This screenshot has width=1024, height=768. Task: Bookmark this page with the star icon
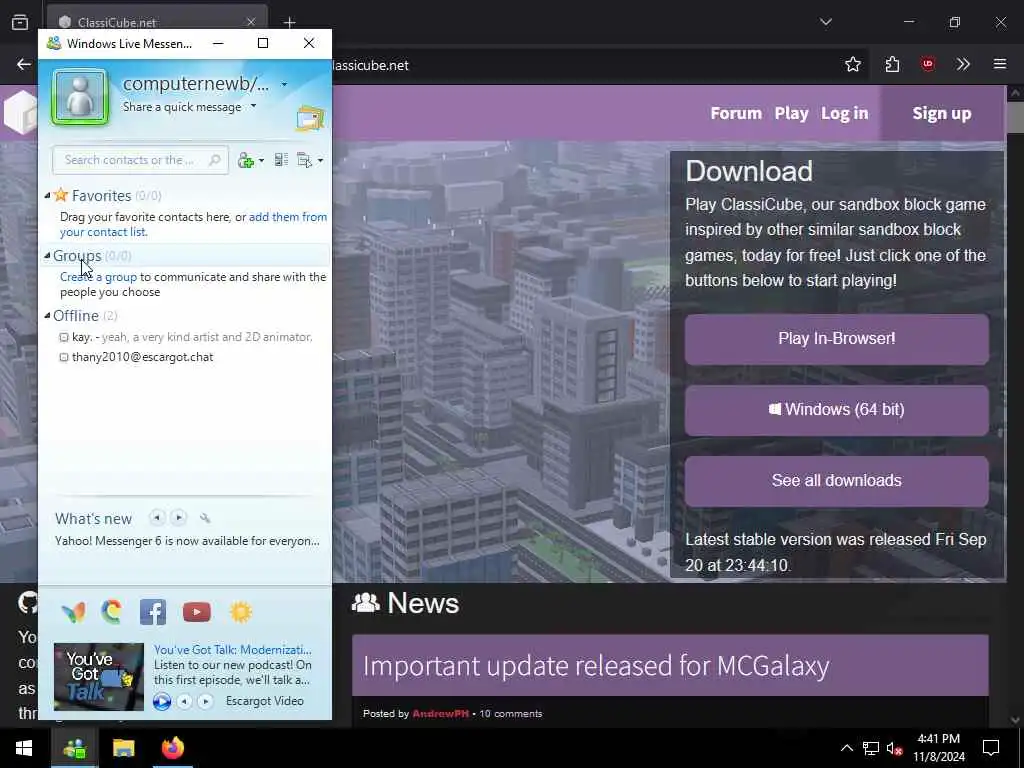(x=852, y=64)
